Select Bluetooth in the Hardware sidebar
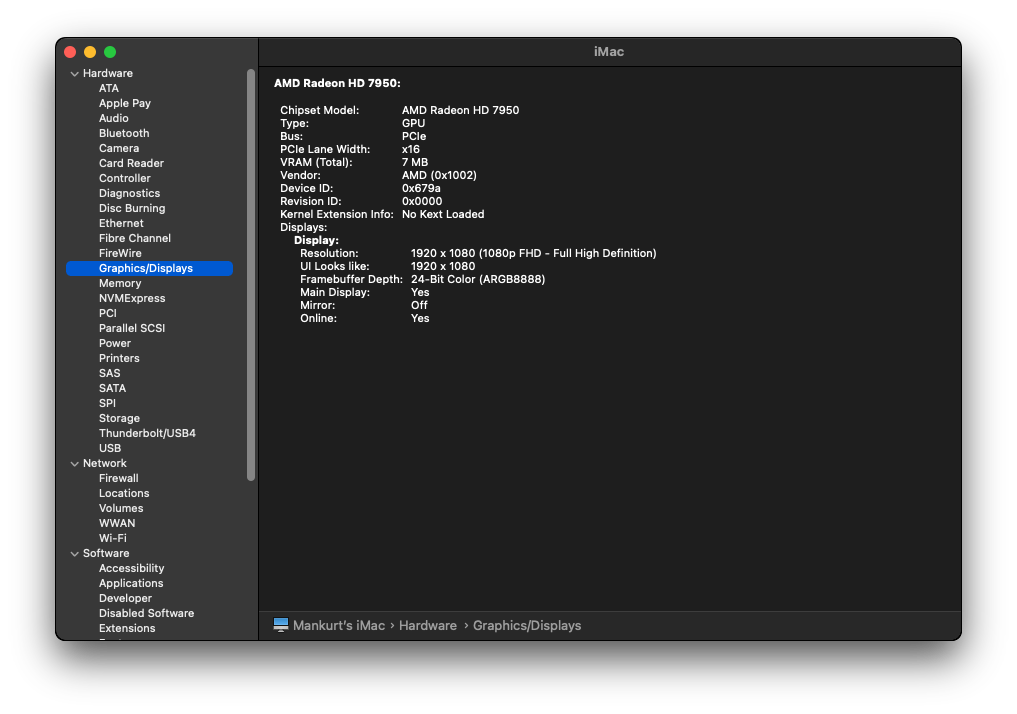1017x714 pixels. pos(123,132)
